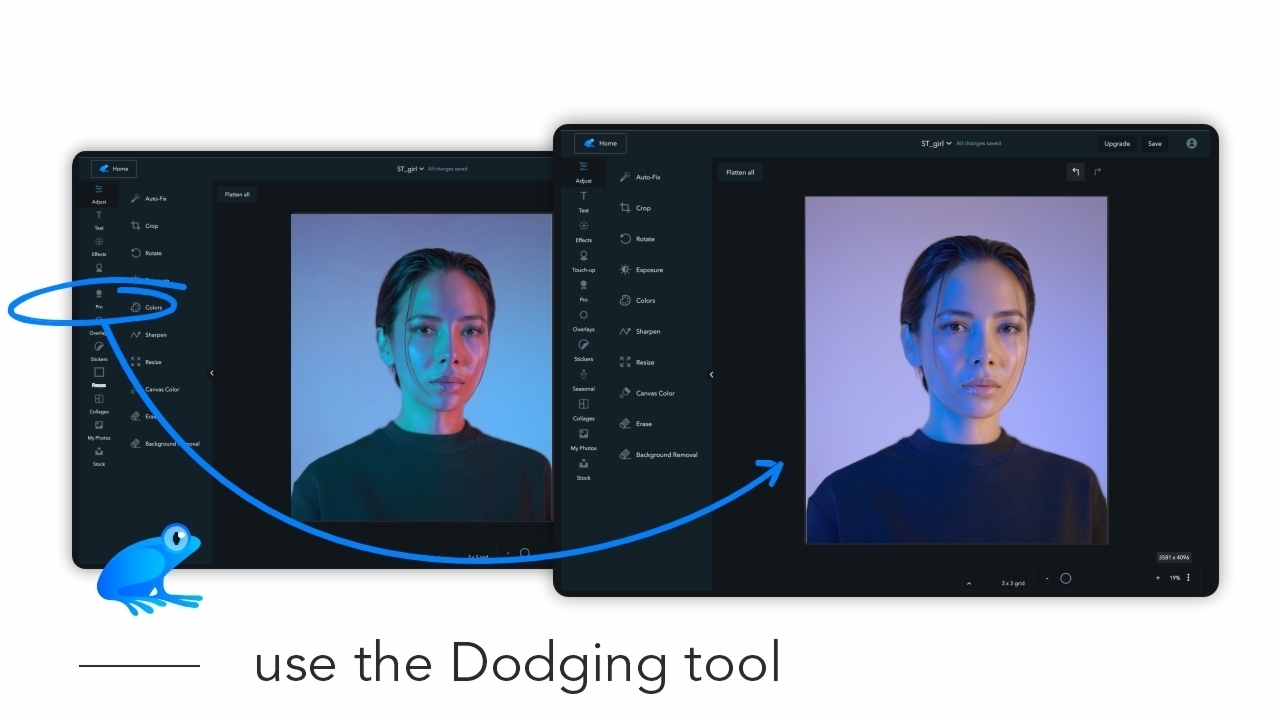Click Home button in left window
The width and height of the screenshot is (1280, 720).
tap(114, 169)
